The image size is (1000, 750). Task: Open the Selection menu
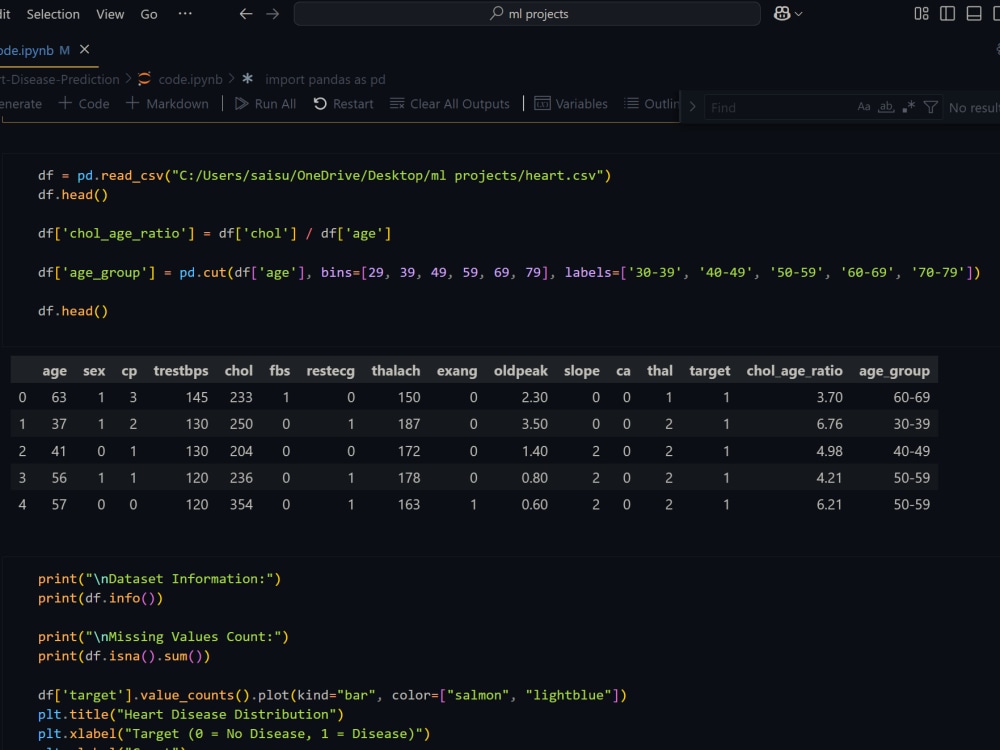point(53,14)
